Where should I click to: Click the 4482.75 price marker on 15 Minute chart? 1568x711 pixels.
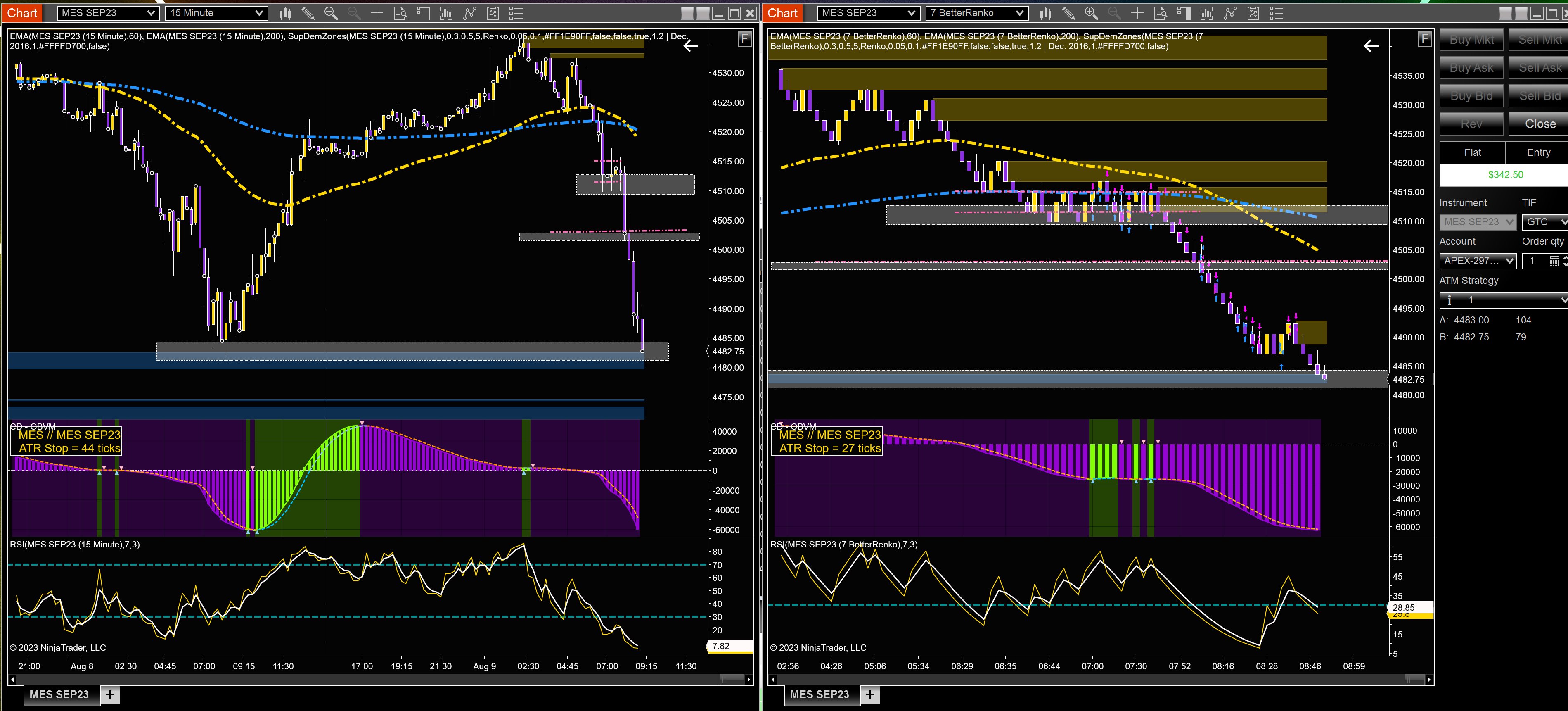coord(729,352)
